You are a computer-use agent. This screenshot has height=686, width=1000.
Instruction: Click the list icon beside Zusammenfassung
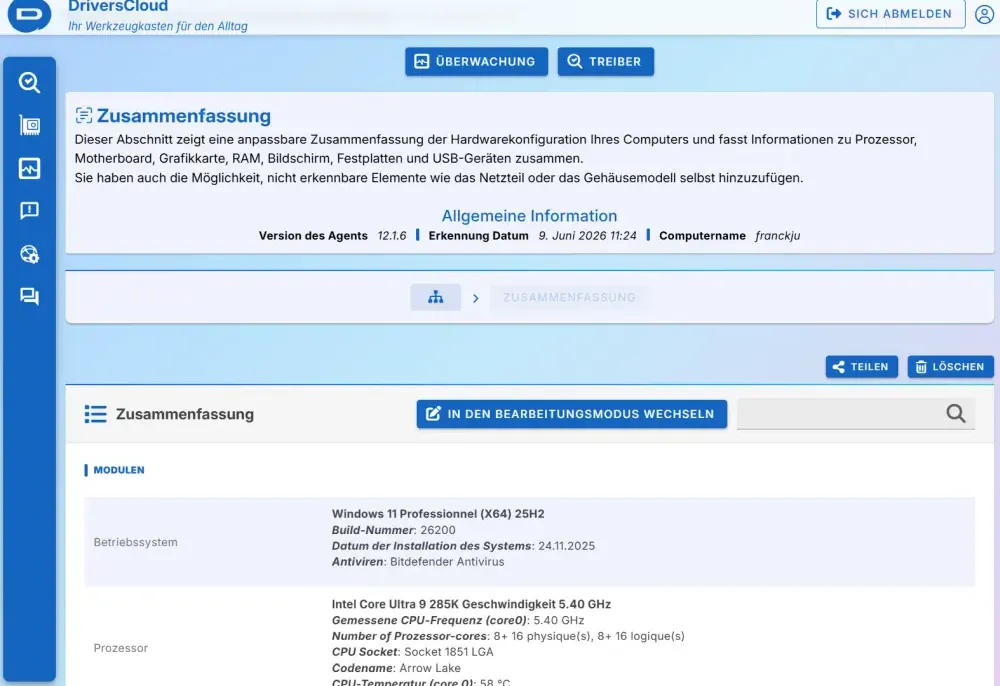click(x=96, y=414)
